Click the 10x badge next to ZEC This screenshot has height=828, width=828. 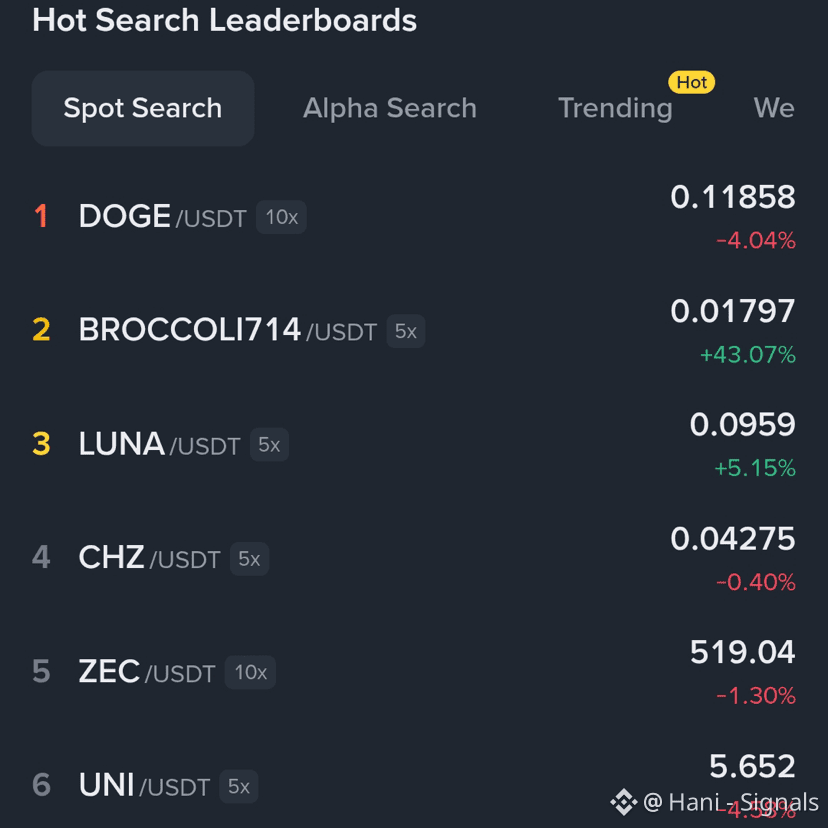250,673
